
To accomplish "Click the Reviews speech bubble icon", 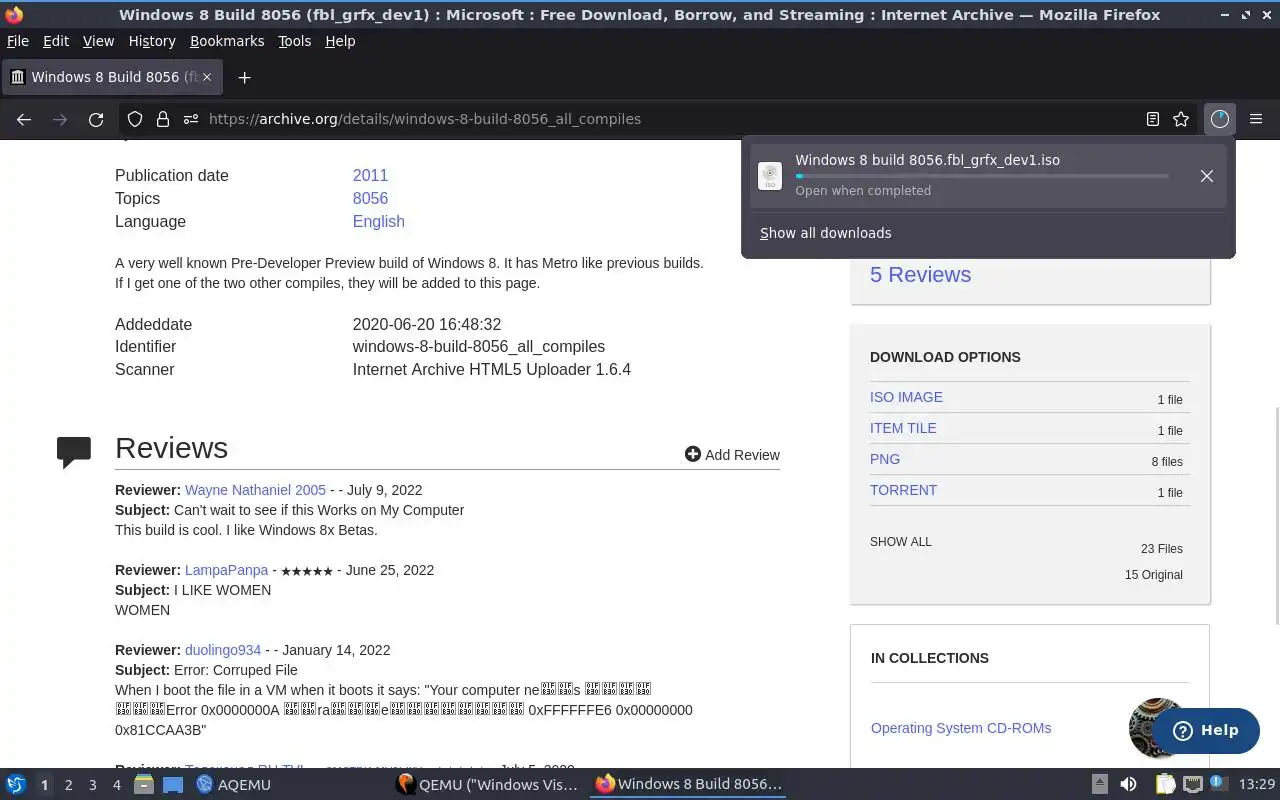I will pyautogui.click(x=74, y=452).
